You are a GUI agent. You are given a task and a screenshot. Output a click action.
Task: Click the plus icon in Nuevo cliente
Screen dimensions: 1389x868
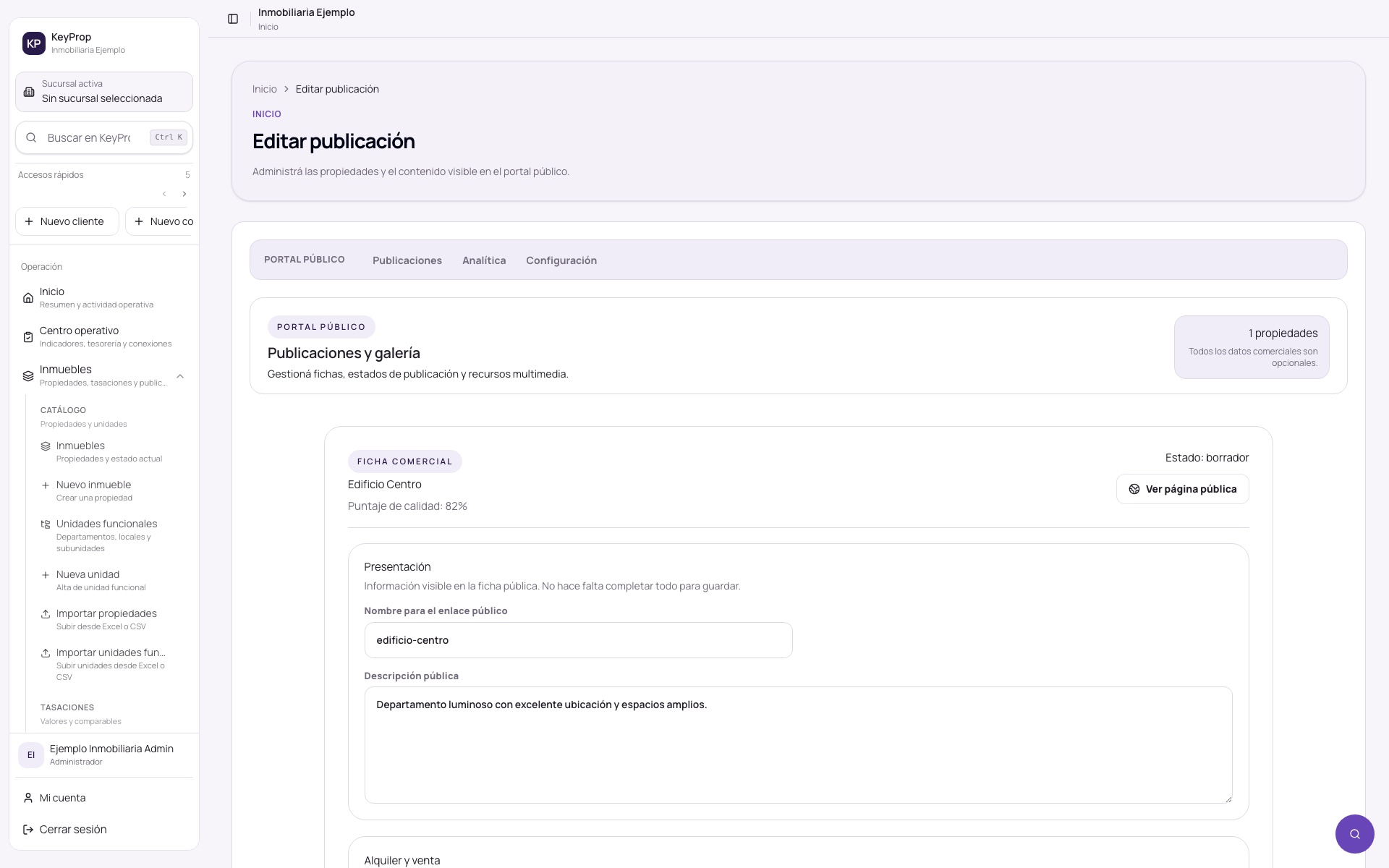pyautogui.click(x=29, y=221)
